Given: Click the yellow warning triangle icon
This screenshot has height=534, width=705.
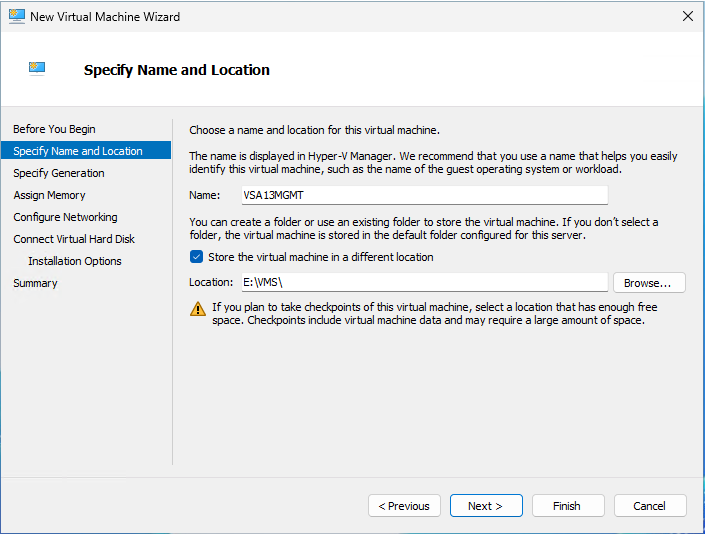Looking at the screenshot, I should (x=197, y=308).
